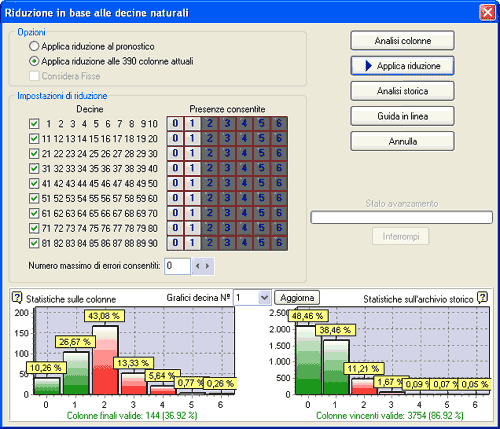Toggle presence cell 4 for decina 31-40
Screen dimensions: 500x429
click(244, 168)
